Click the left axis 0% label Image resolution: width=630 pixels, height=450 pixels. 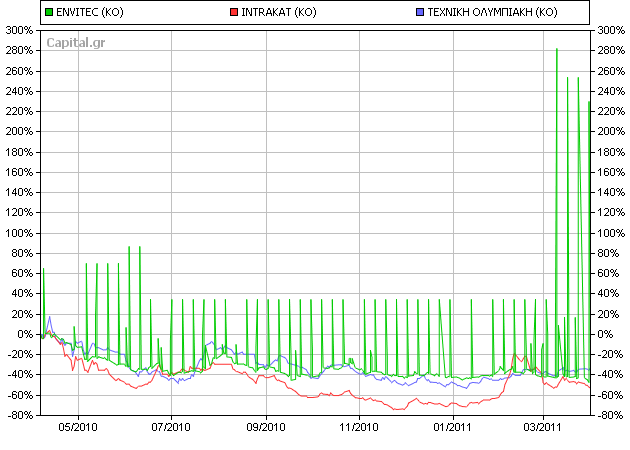(x=25, y=334)
